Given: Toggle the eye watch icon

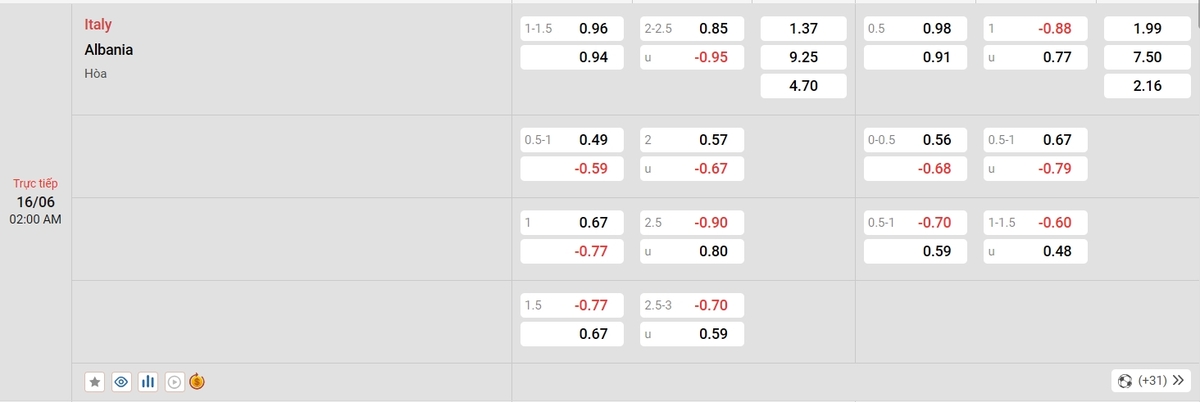Looking at the screenshot, I should coord(121,381).
